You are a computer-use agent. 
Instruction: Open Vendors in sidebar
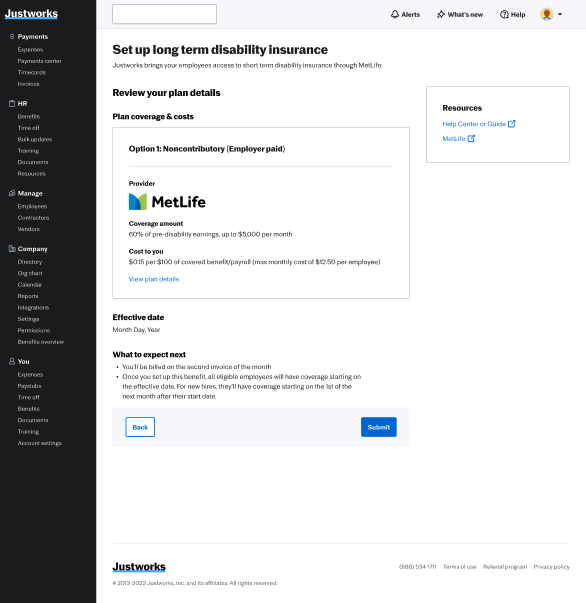(x=28, y=229)
